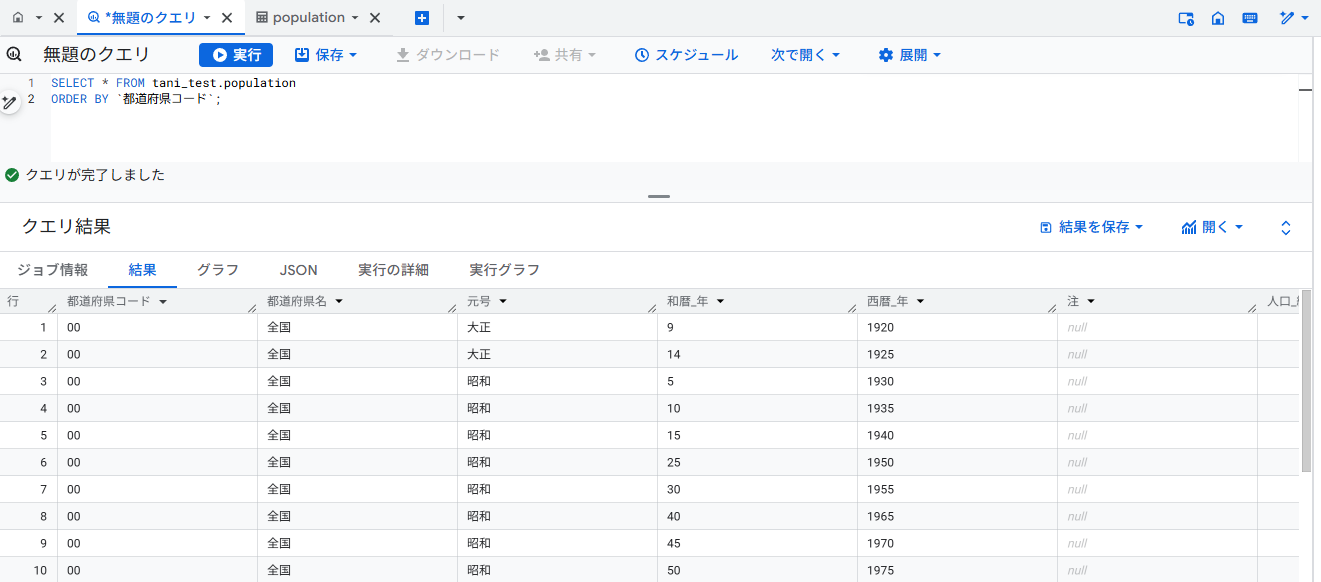Image resolution: width=1321 pixels, height=582 pixels.
Task: Open the 次で開く menu
Action: point(805,55)
